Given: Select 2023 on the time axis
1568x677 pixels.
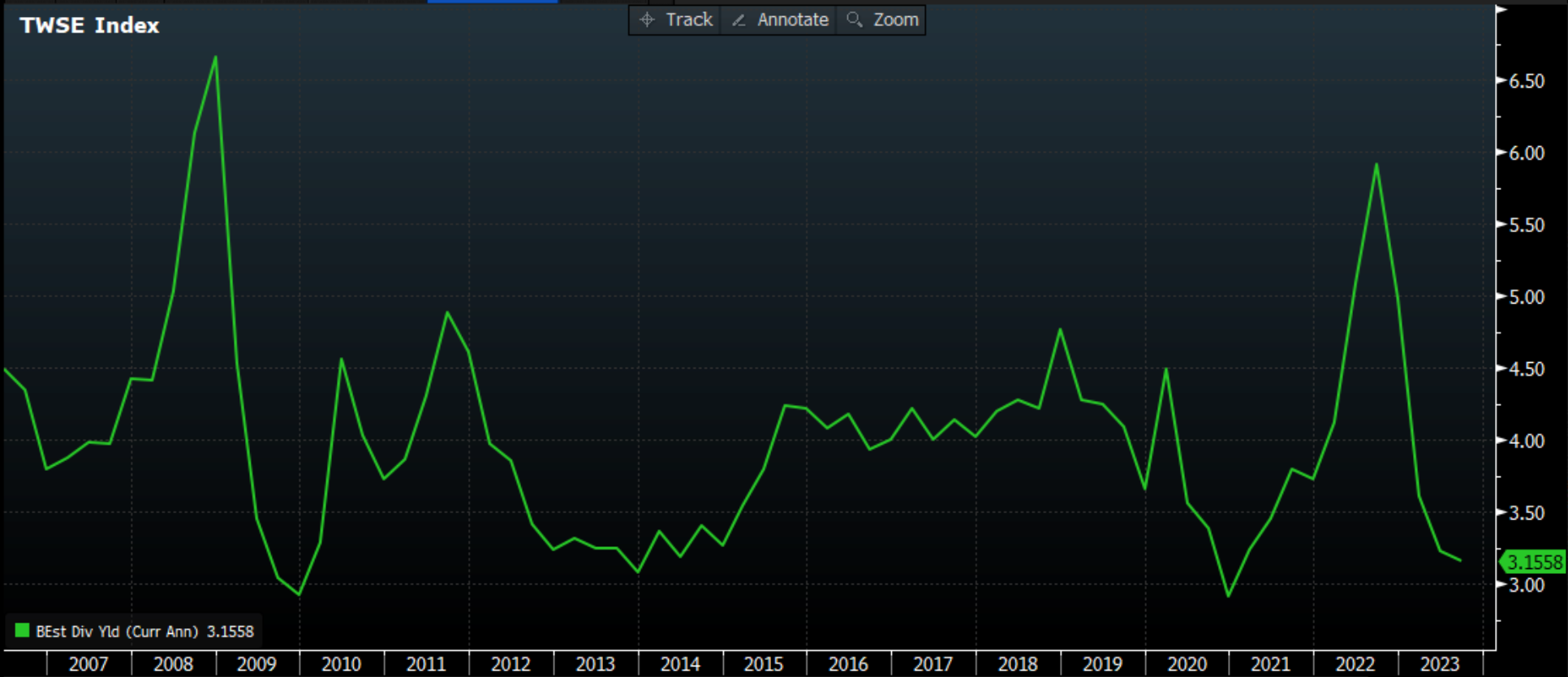Looking at the screenshot, I should [x=1440, y=664].
